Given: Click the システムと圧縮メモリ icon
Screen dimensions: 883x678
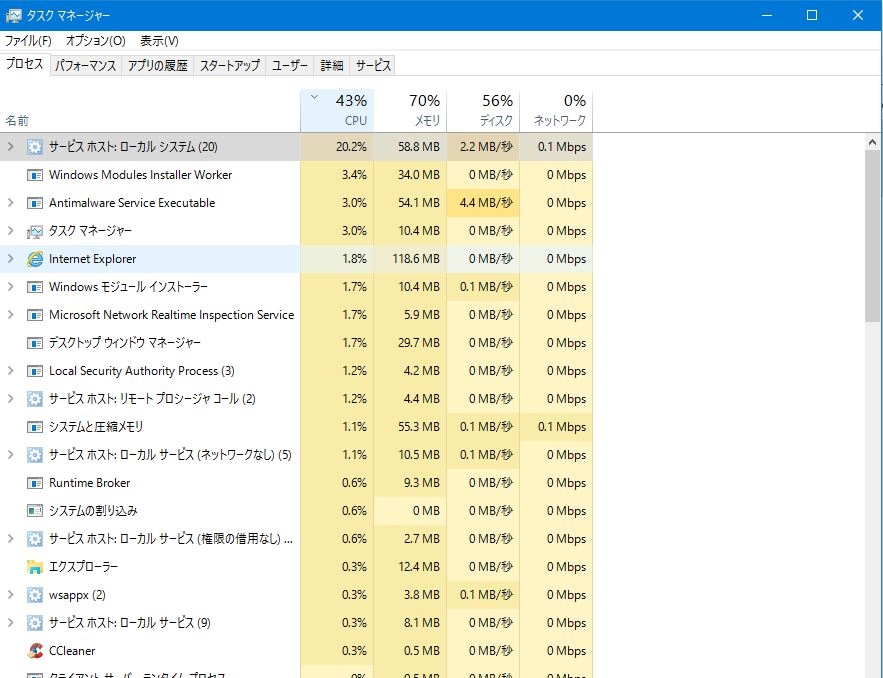Looking at the screenshot, I should pos(35,427).
